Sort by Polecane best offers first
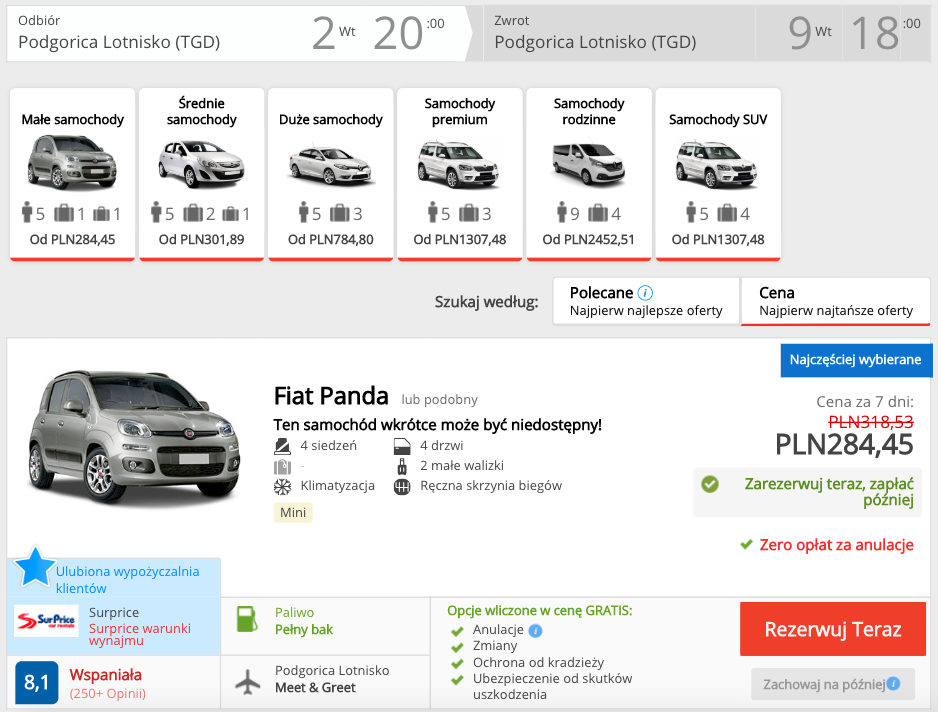 click(x=646, y=301)
